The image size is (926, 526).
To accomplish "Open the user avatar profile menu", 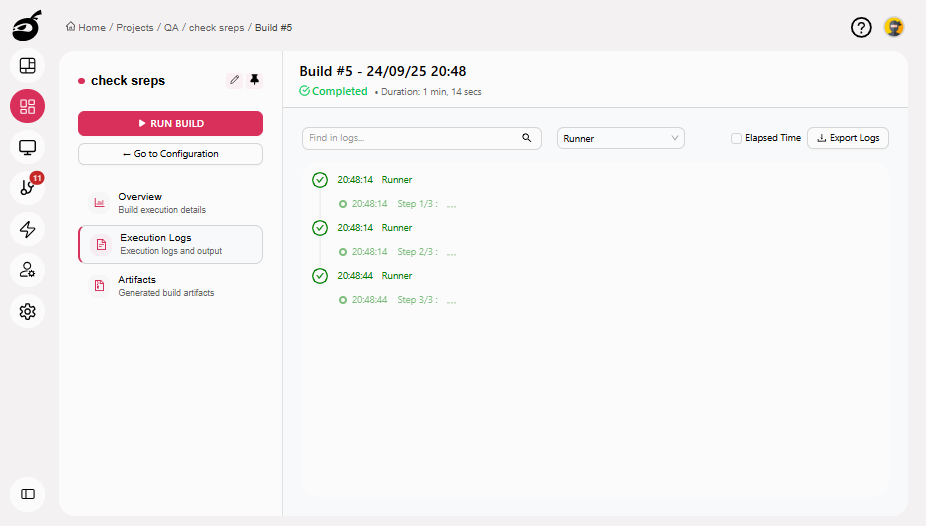I will (x=894, y=27).
